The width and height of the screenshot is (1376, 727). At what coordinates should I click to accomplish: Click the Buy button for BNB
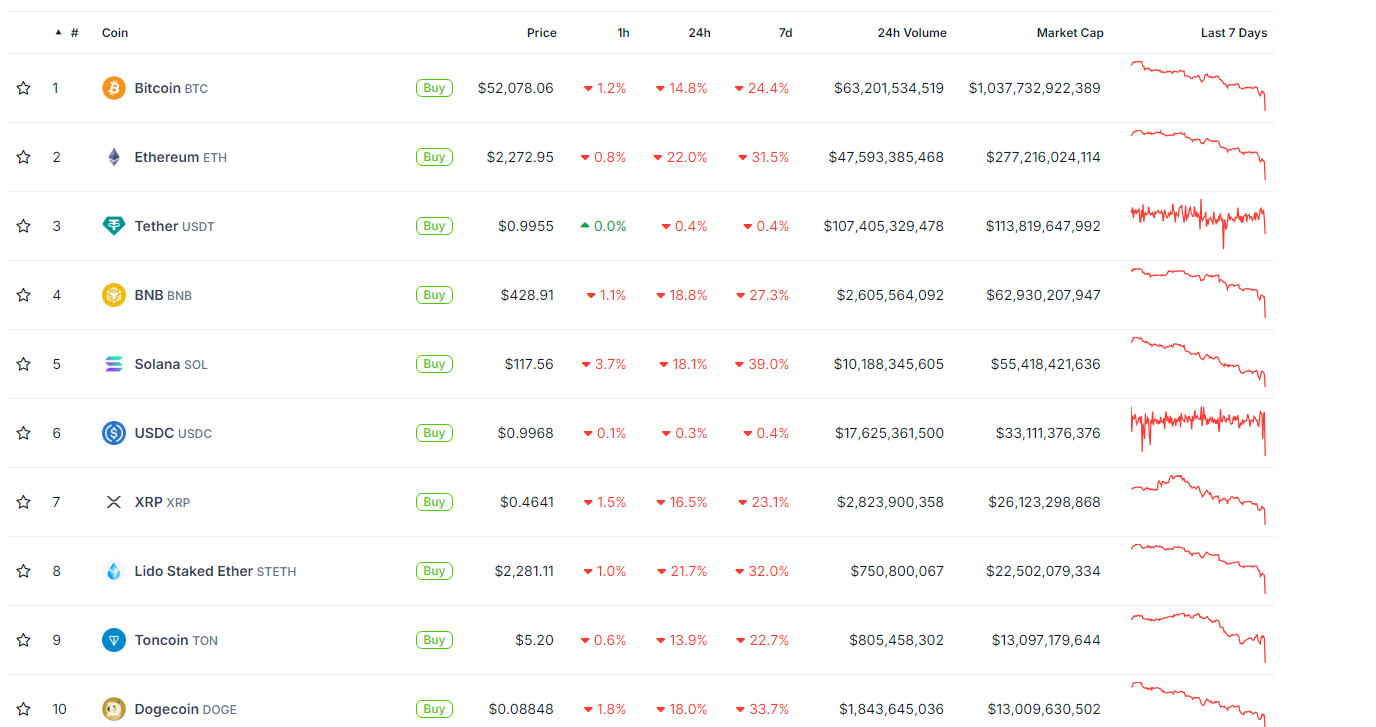pos(434,295)
